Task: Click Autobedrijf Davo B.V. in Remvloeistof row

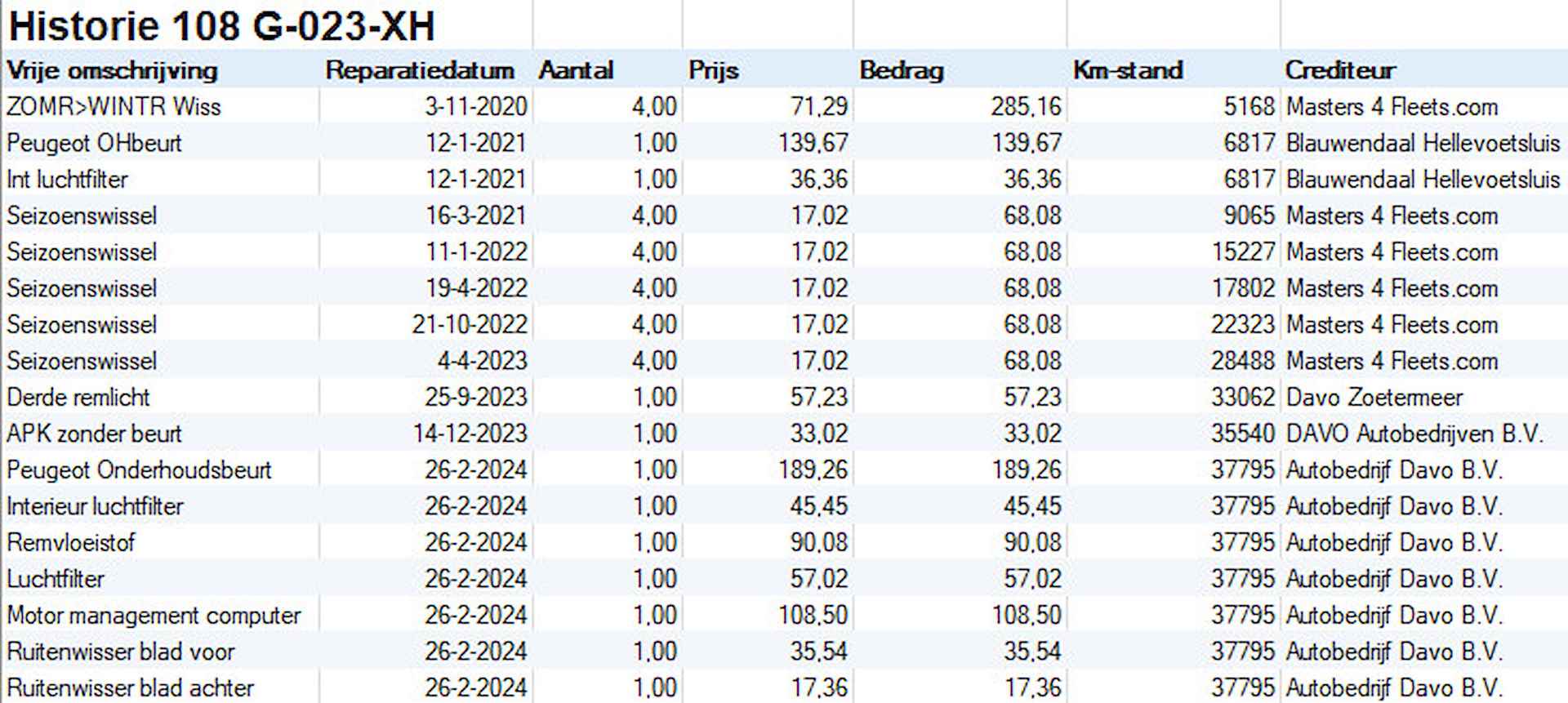Action: click(1394, 542)
